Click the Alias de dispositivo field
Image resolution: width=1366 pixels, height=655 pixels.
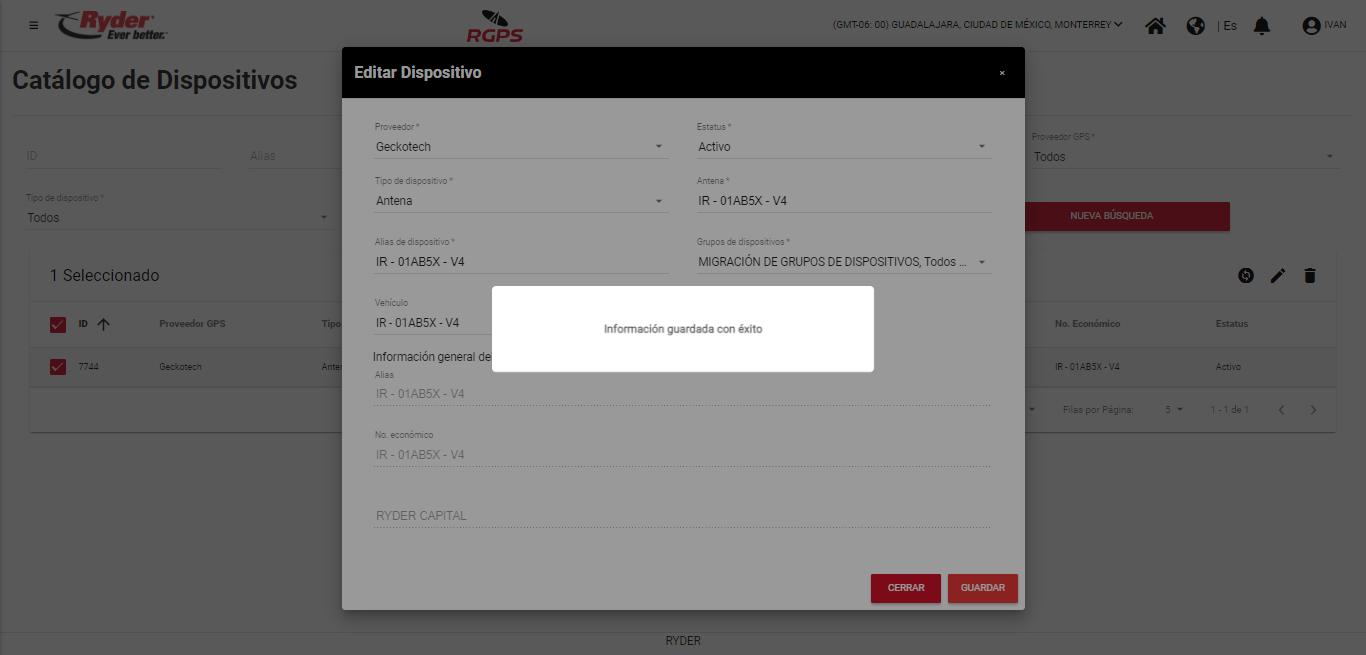(520, 262)
